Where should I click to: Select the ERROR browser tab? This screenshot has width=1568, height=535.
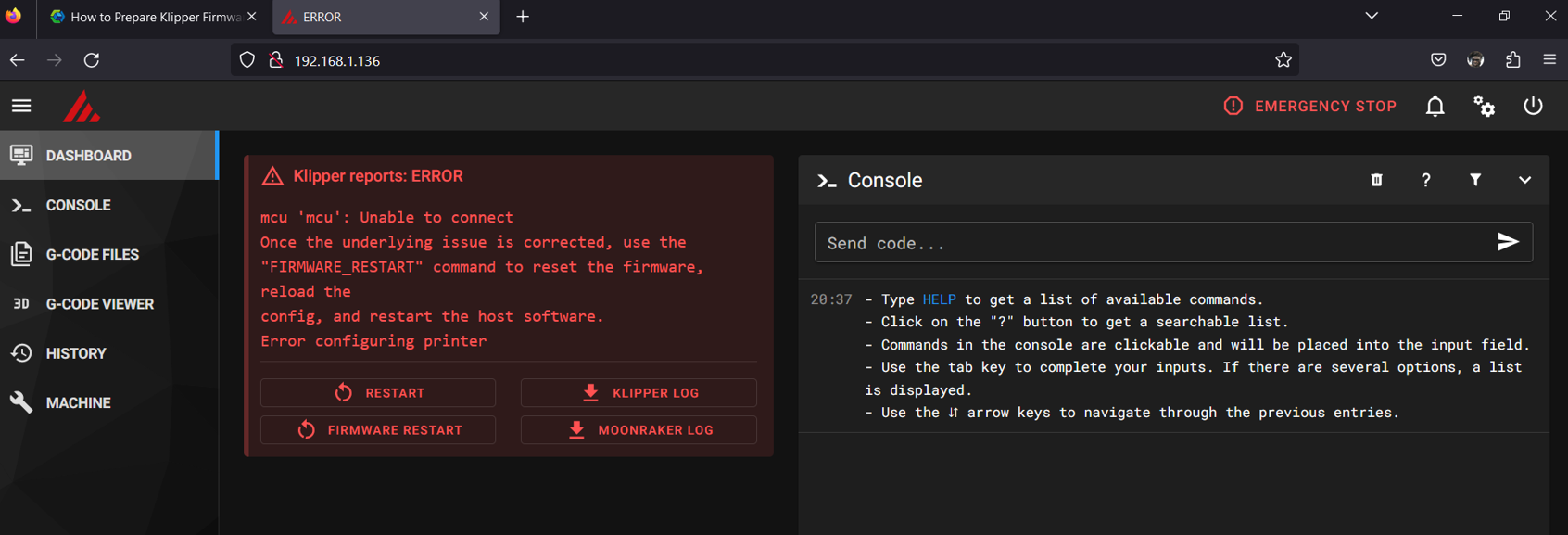[386, 17]
